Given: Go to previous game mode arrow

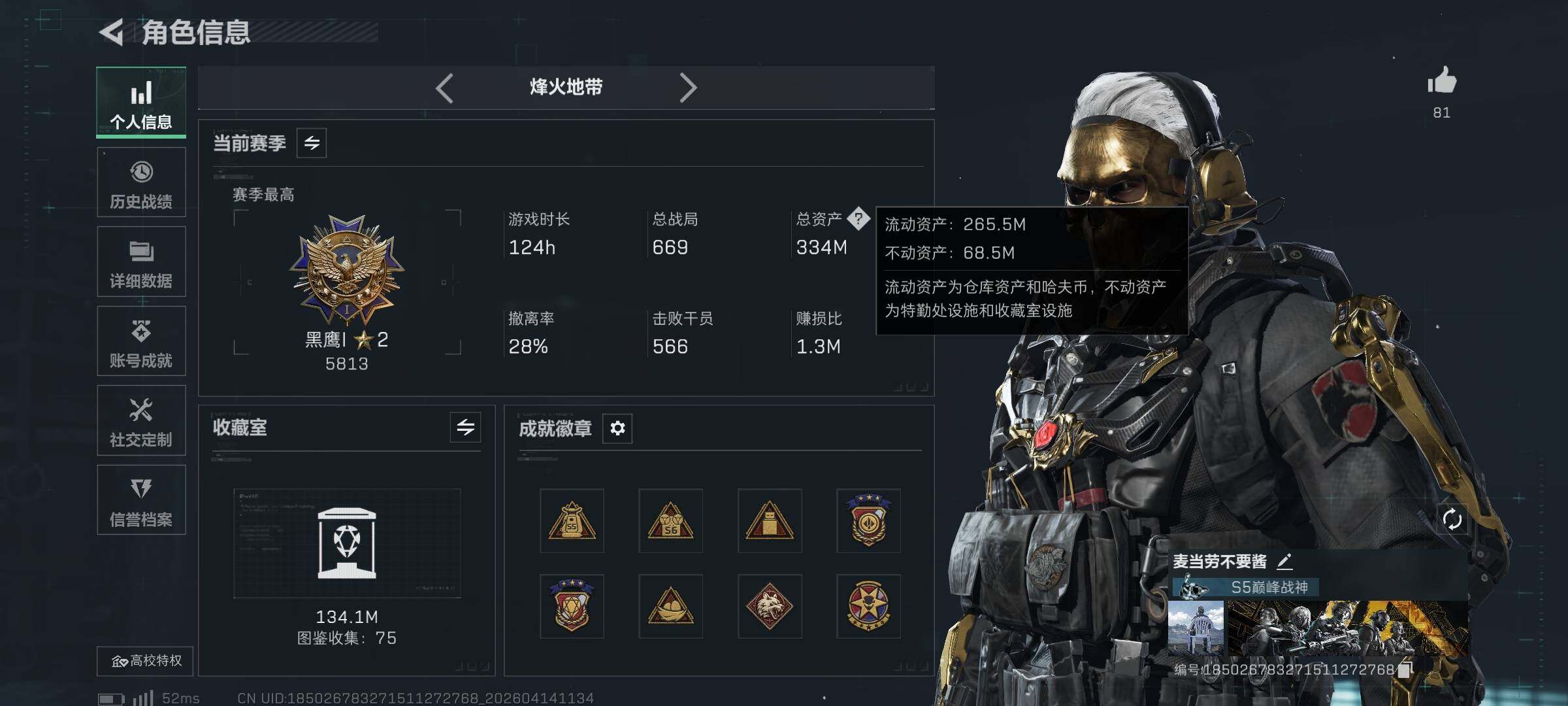Looking at the screenshot, I should point(444,88).
